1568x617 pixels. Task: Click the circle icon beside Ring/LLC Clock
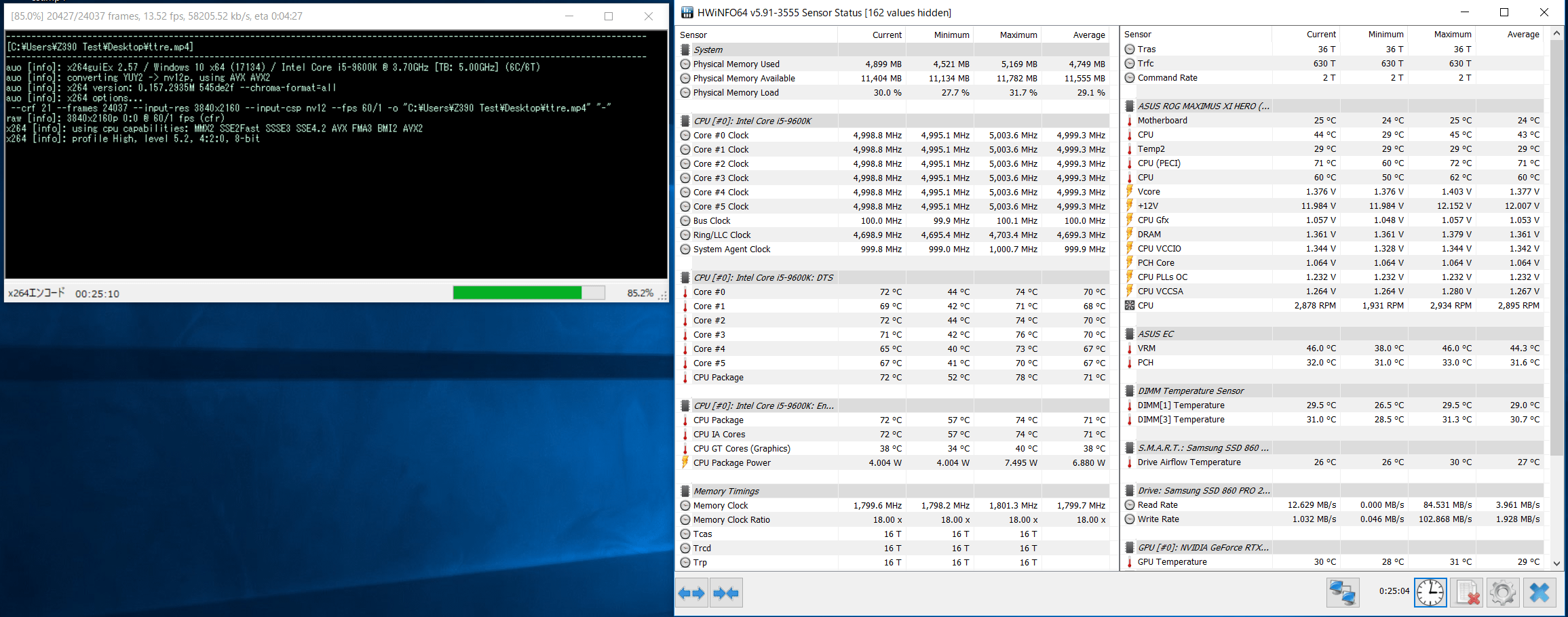point(685,235)
